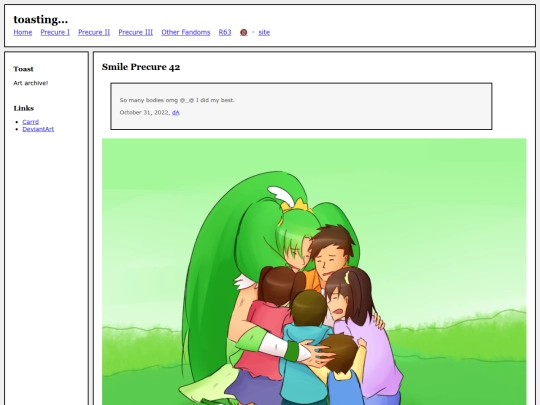540x405 pixels.
Task: Click the Smile Precure artwork image
Action: click(x=314, y=271)
